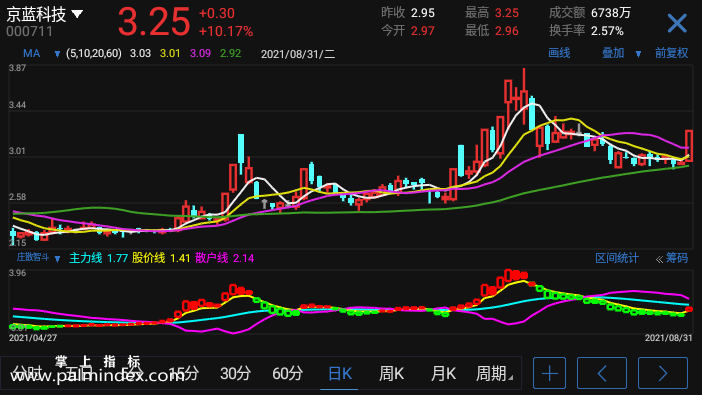Click the magenta MA20 value 3.09
This screenshot has height=395, width=702.
pos(200,54)
